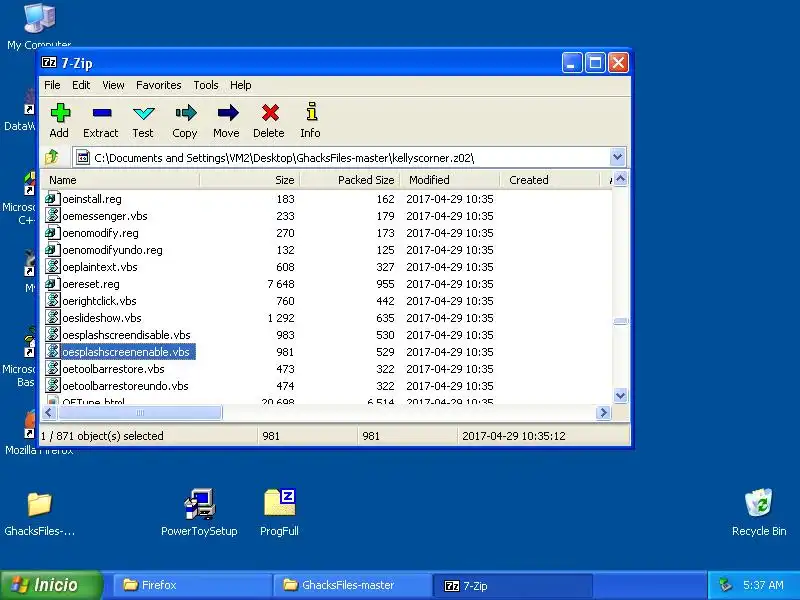Click the oenomodify.reg file icon
This screenshot has width=800, height=600.
coord(52,233)
